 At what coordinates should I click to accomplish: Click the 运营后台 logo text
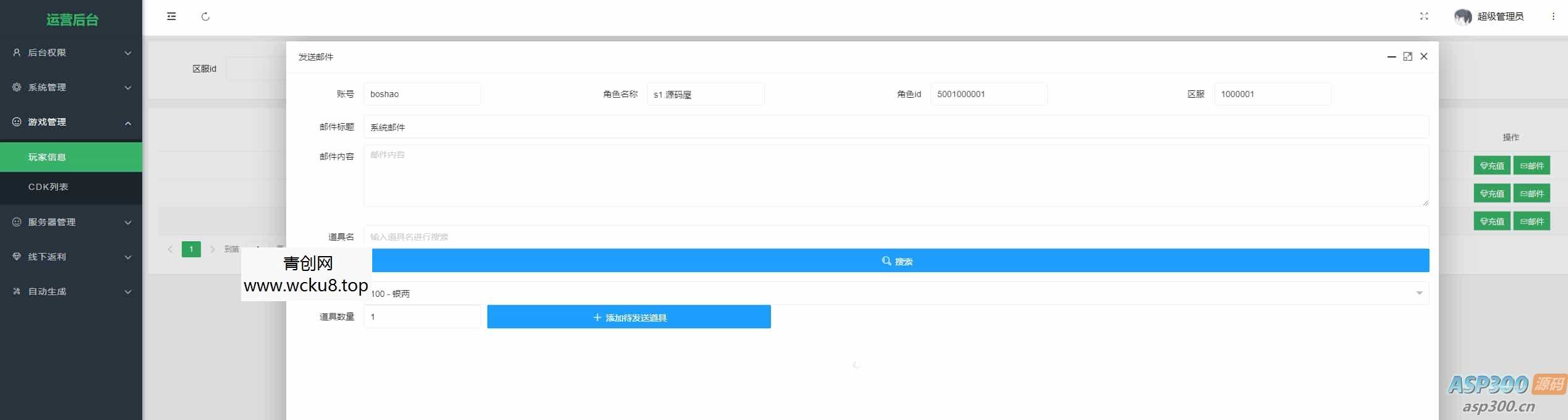72,20
